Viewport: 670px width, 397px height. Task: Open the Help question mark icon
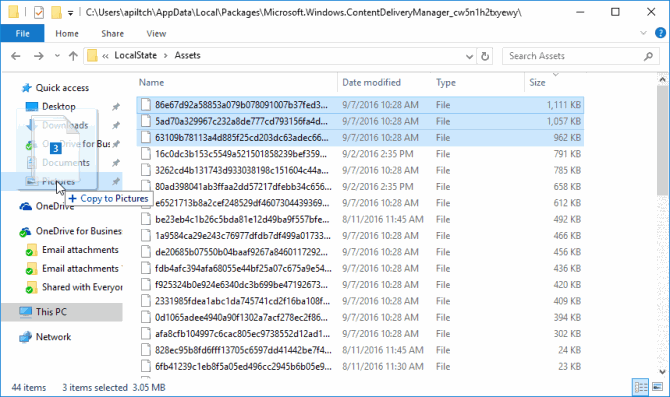tap(660, 33)
